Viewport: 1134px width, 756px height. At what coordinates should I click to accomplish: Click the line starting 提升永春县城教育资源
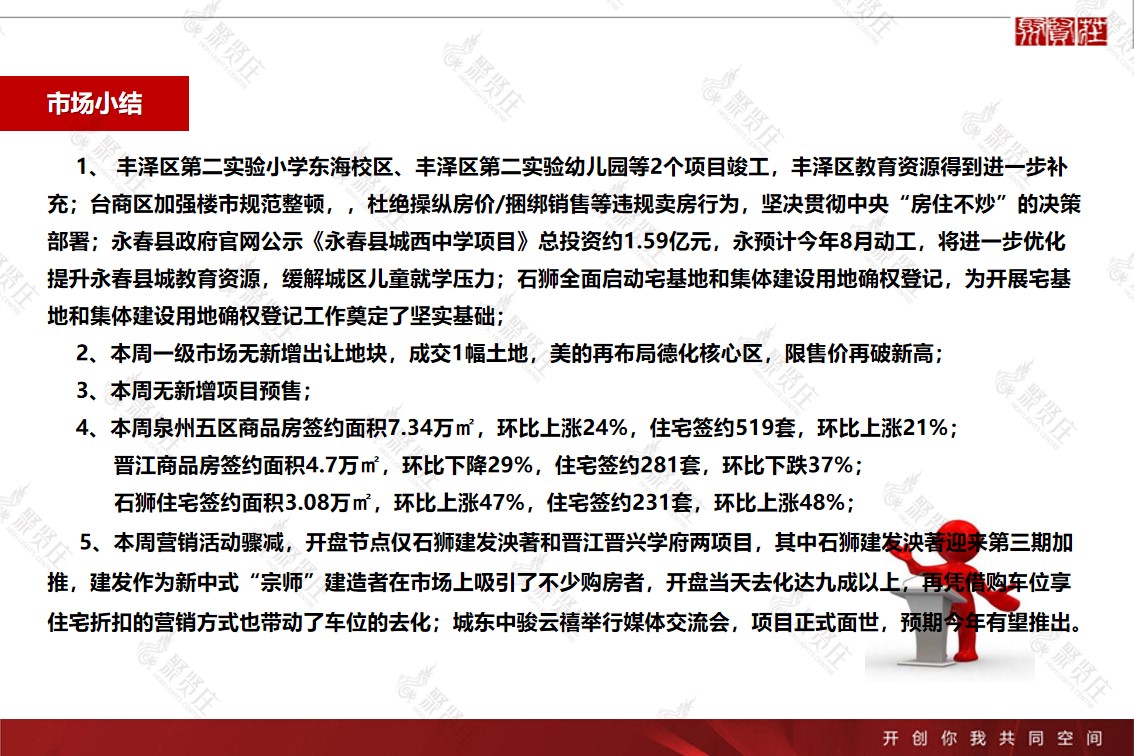point(559,279)
